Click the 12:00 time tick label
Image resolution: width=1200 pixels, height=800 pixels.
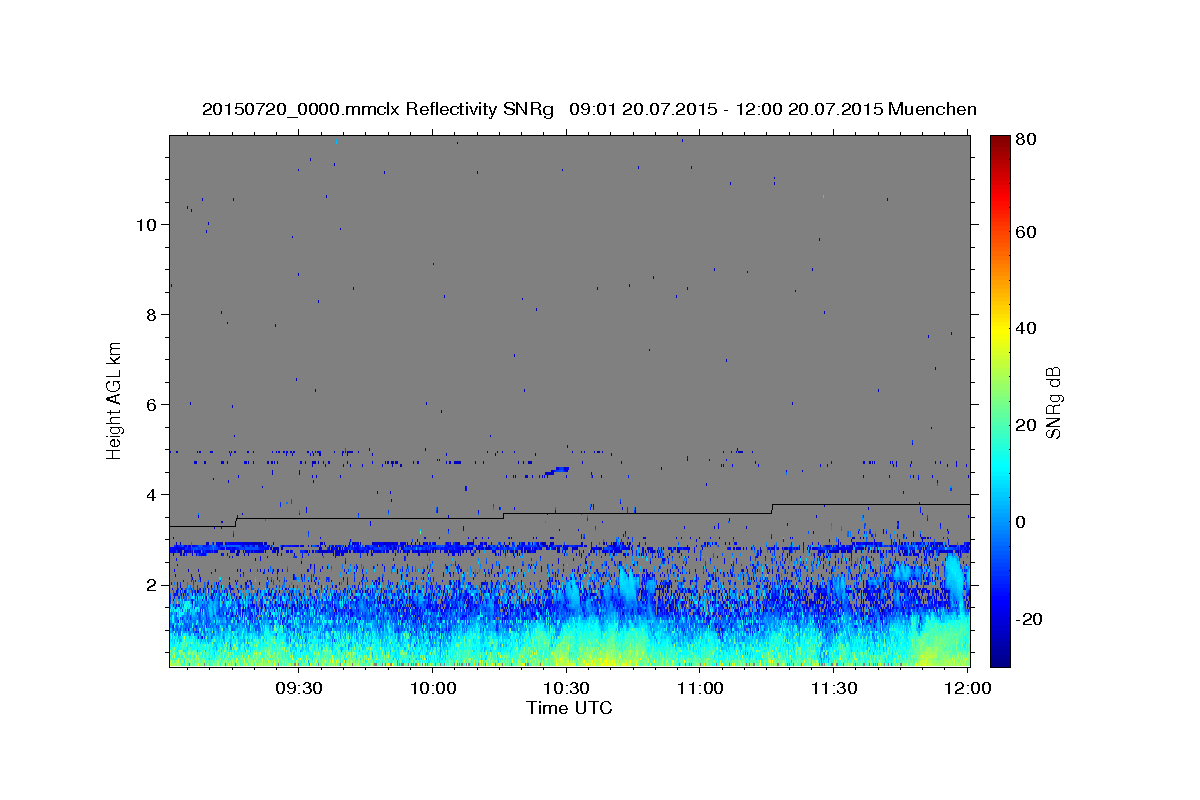[x=967, y=689]
